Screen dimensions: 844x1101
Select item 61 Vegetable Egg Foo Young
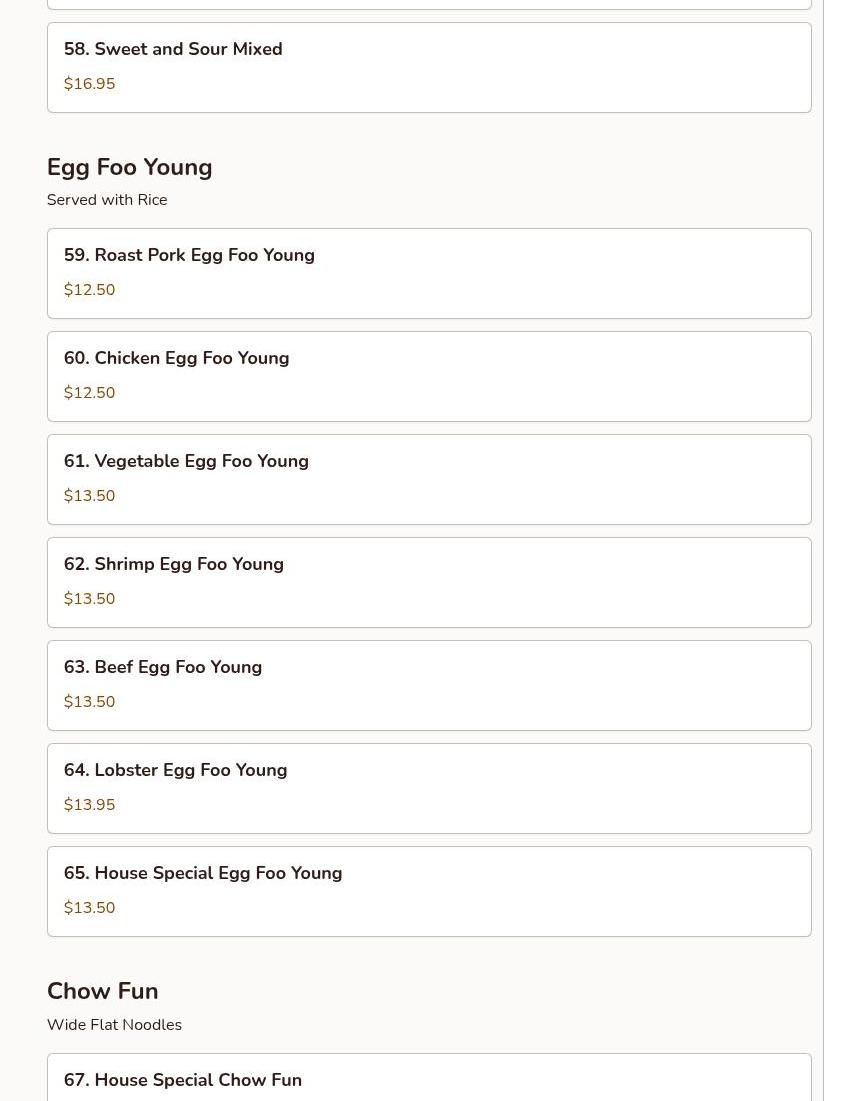[186, 461]
